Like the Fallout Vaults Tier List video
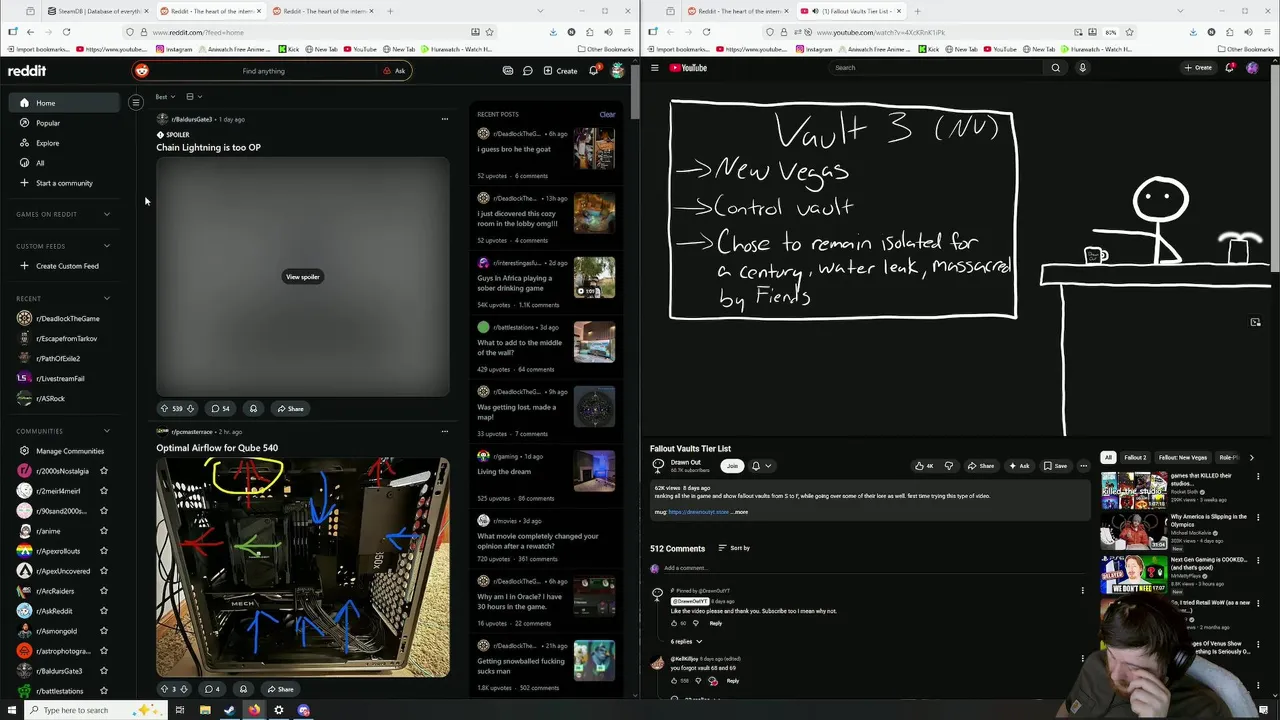The image size is (1280, 720). click(924, 466)
